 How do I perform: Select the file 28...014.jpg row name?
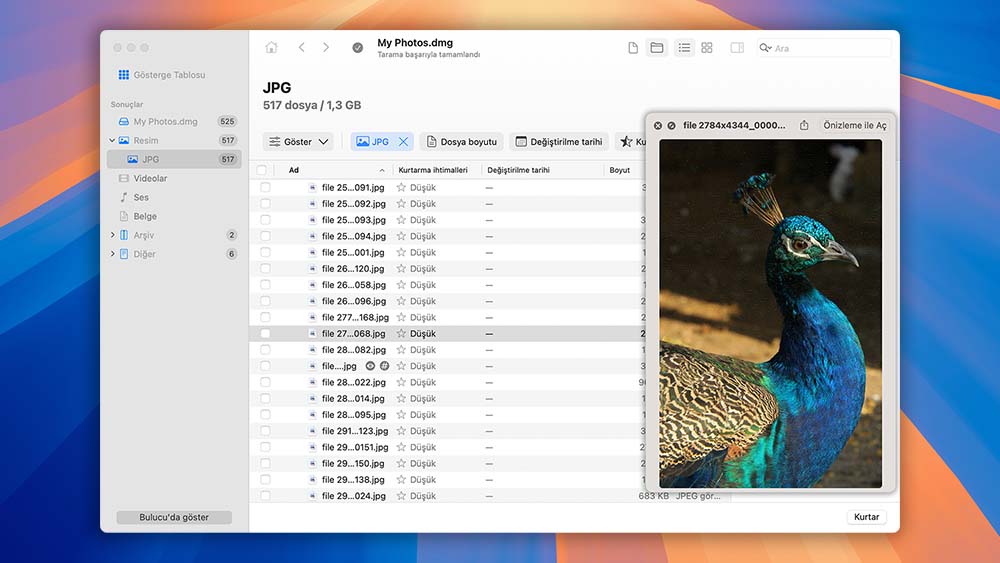(x=353, y=398)
